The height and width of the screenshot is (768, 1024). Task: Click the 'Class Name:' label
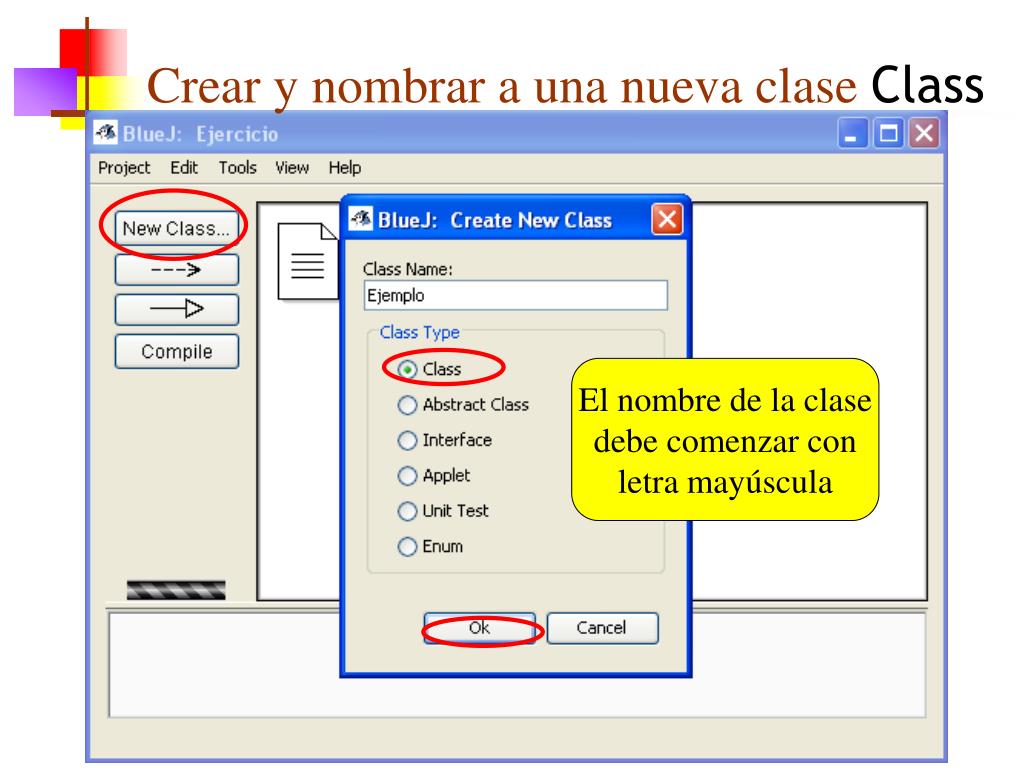point(408,269)
